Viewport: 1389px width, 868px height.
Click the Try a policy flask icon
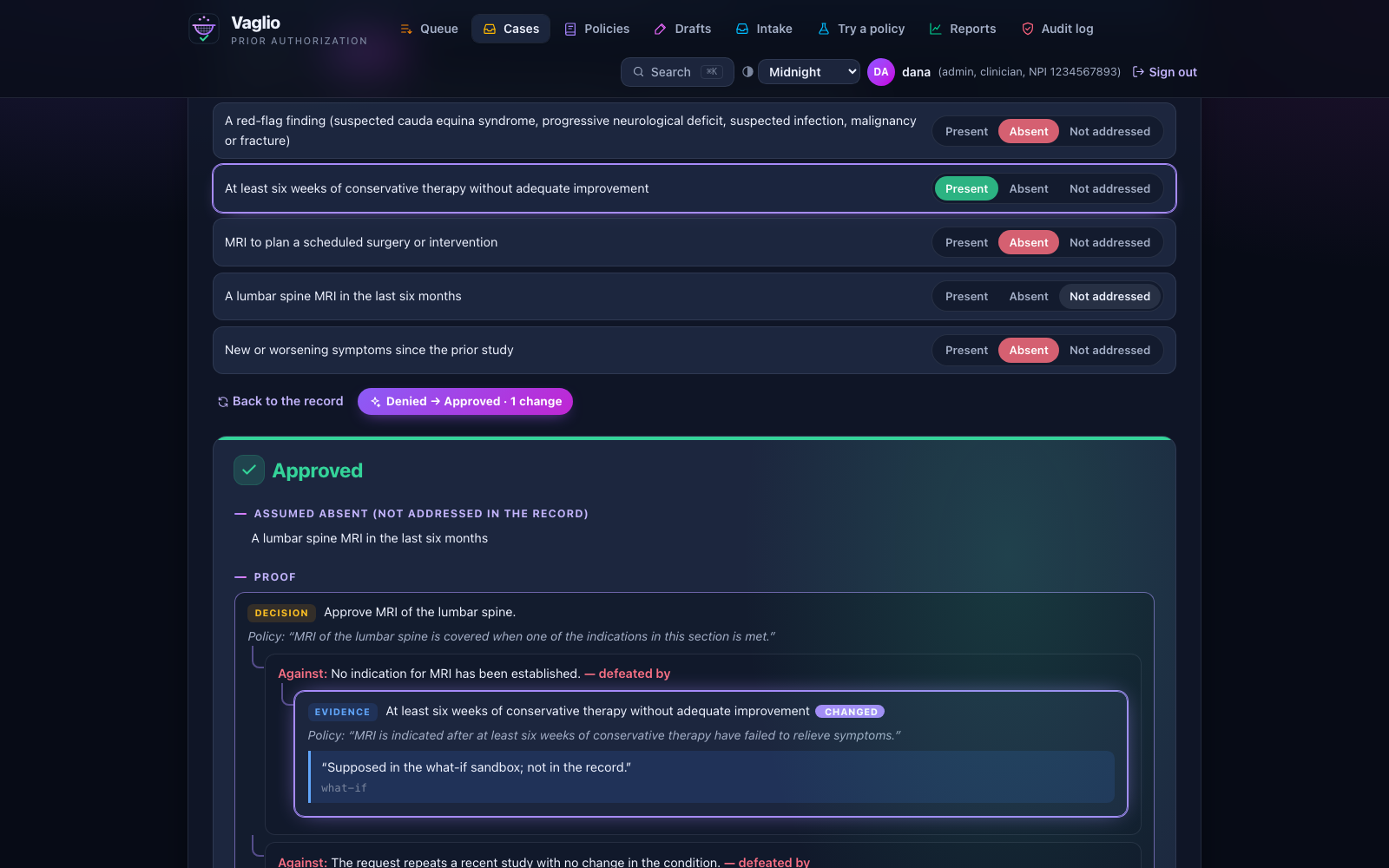[824, 29]
